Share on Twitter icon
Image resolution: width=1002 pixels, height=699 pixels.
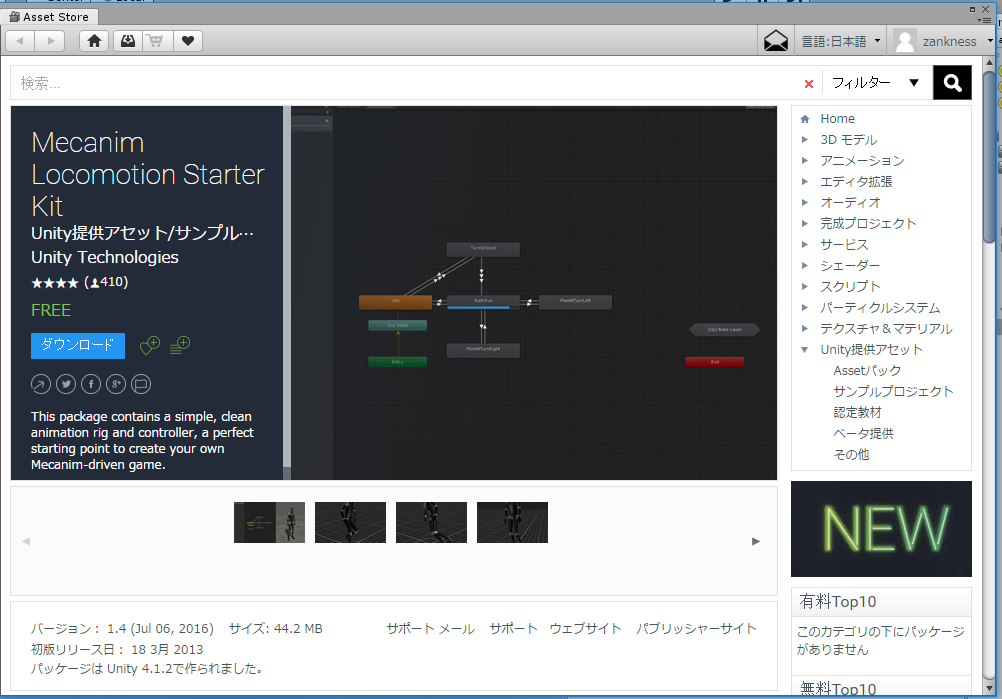point(66,384)
